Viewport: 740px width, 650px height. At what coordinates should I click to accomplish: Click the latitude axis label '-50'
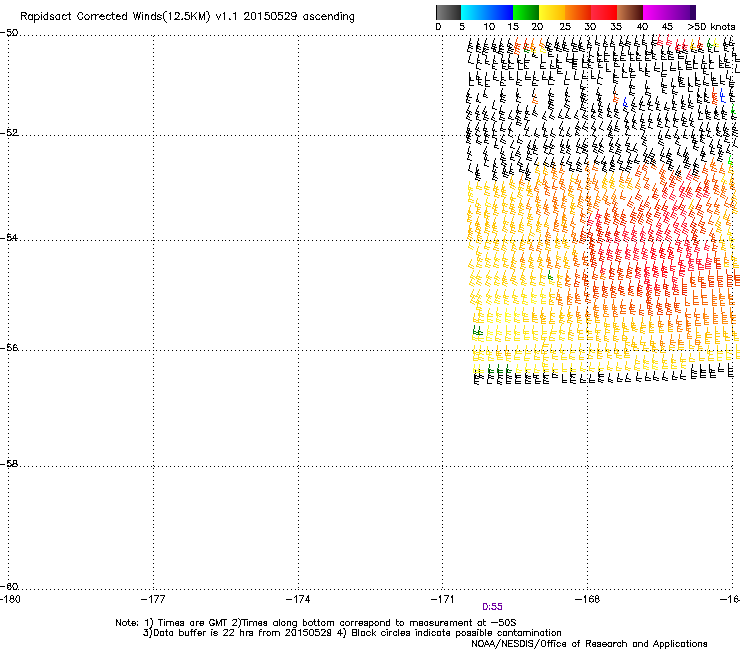[x=9, y=33]
